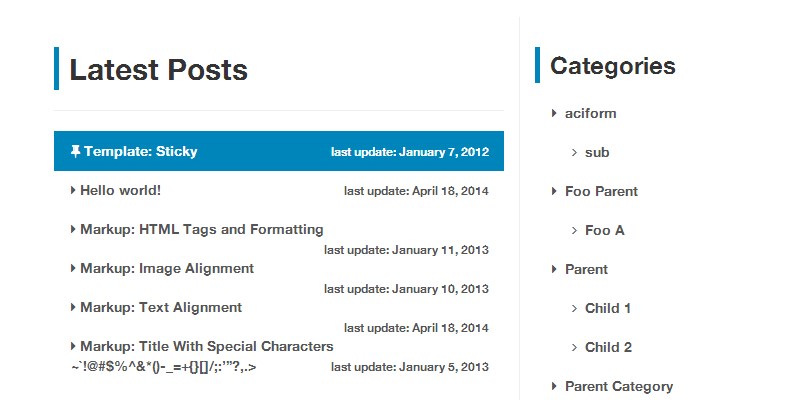Expand the Foo Parent category arrow
Screen dimensions: 800x400
(x=554, y=191)
